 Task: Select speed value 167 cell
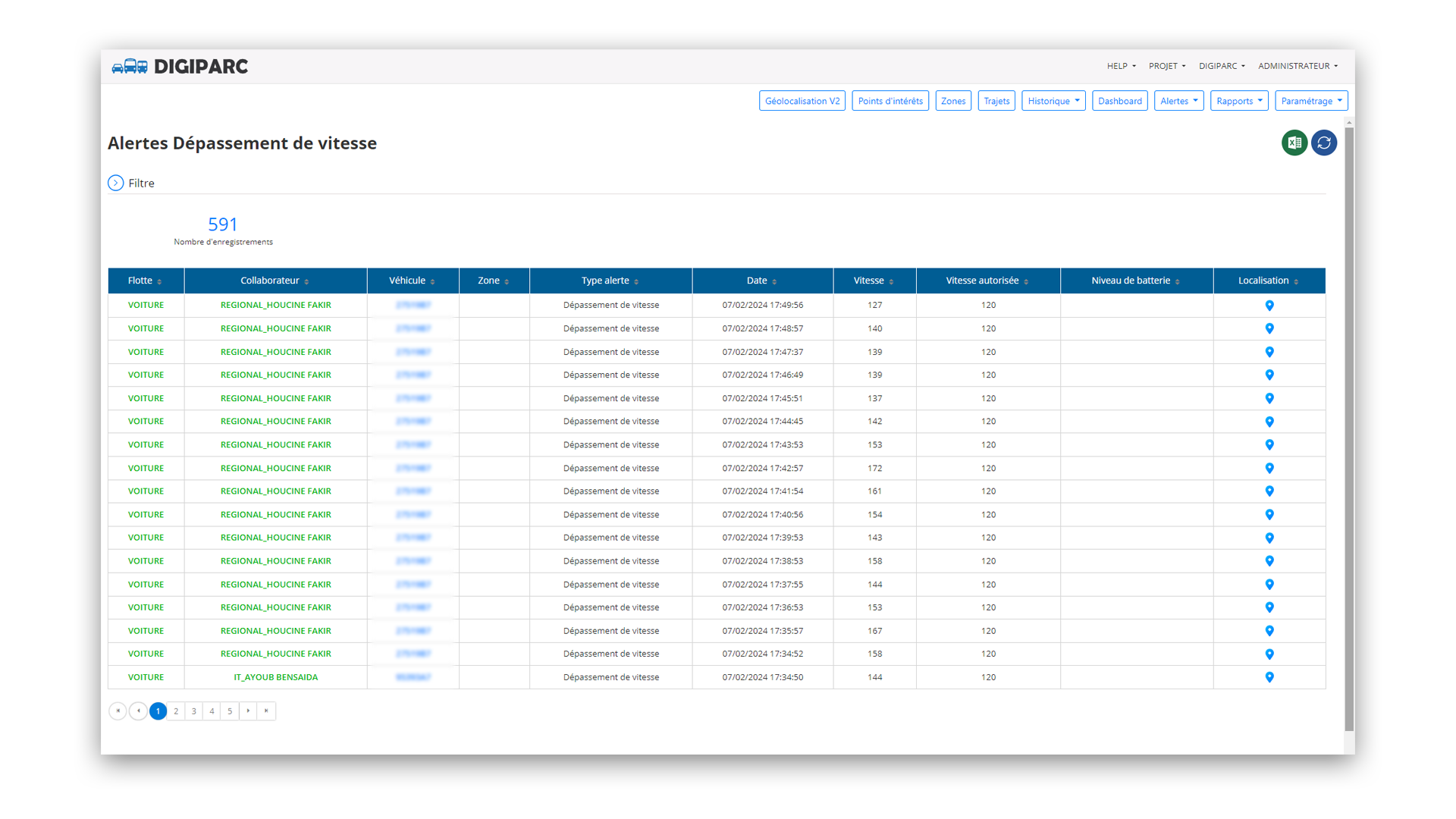(x=874, y=631)
